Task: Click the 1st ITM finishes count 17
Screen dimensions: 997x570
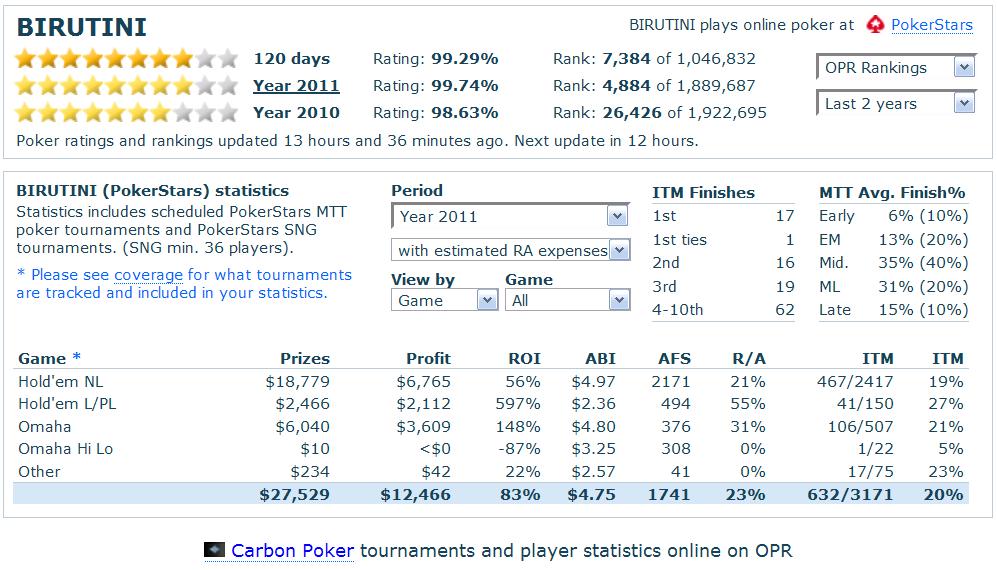Action: click(x=785, y=216)
